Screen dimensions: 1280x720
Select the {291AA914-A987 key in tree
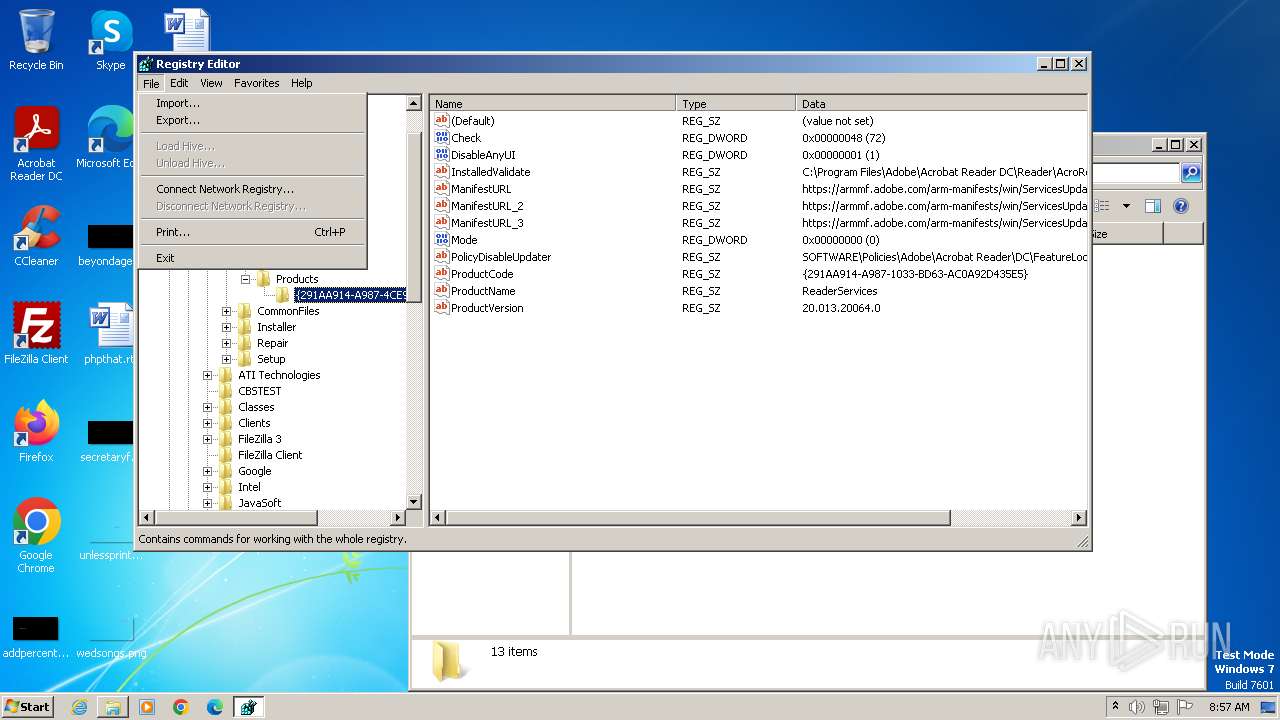point(350,295)
